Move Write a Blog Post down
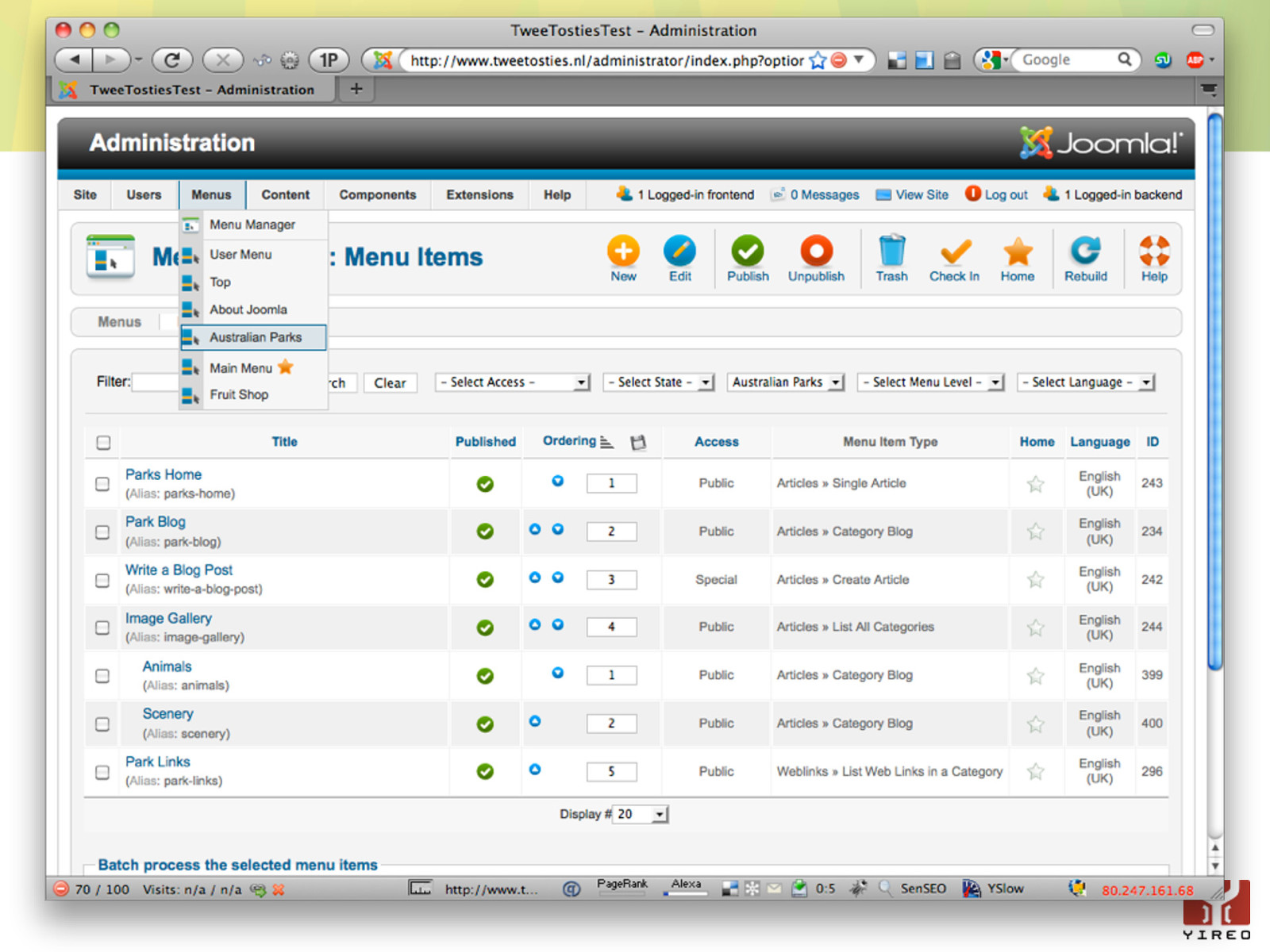This screenshot has height=952, width=1270. [558, 578]
